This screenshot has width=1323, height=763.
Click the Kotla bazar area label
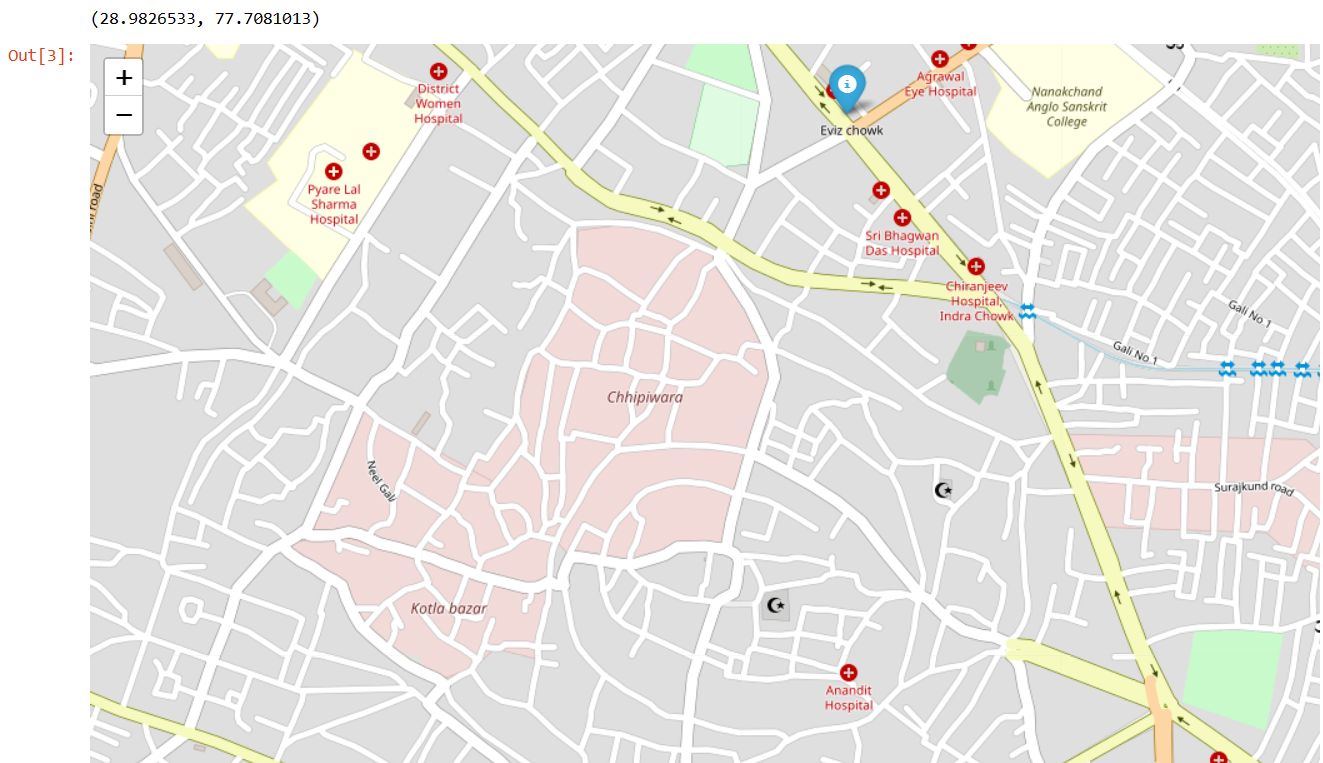[449, 608]
